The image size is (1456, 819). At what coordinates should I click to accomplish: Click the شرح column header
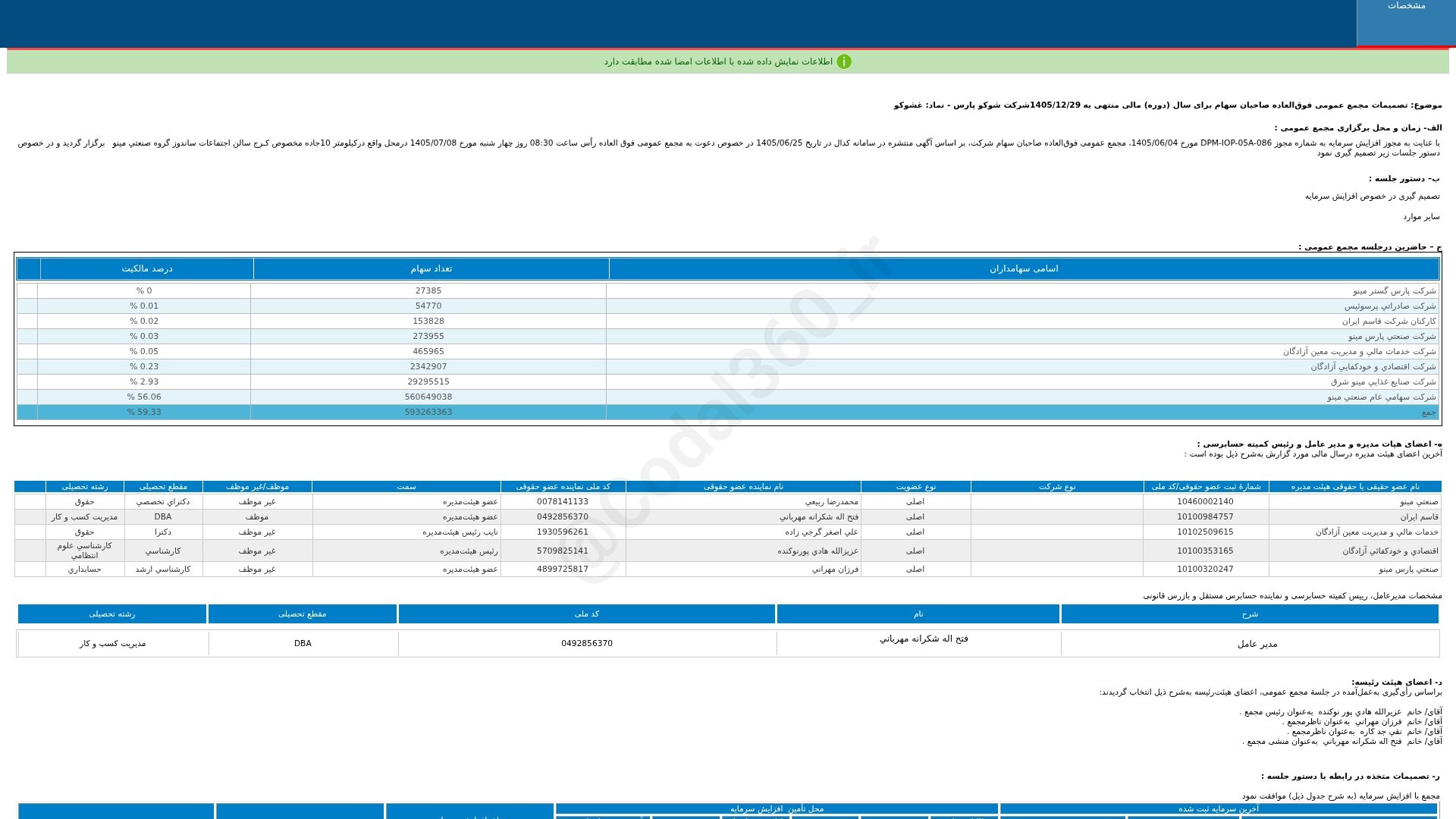[1250, 613]
